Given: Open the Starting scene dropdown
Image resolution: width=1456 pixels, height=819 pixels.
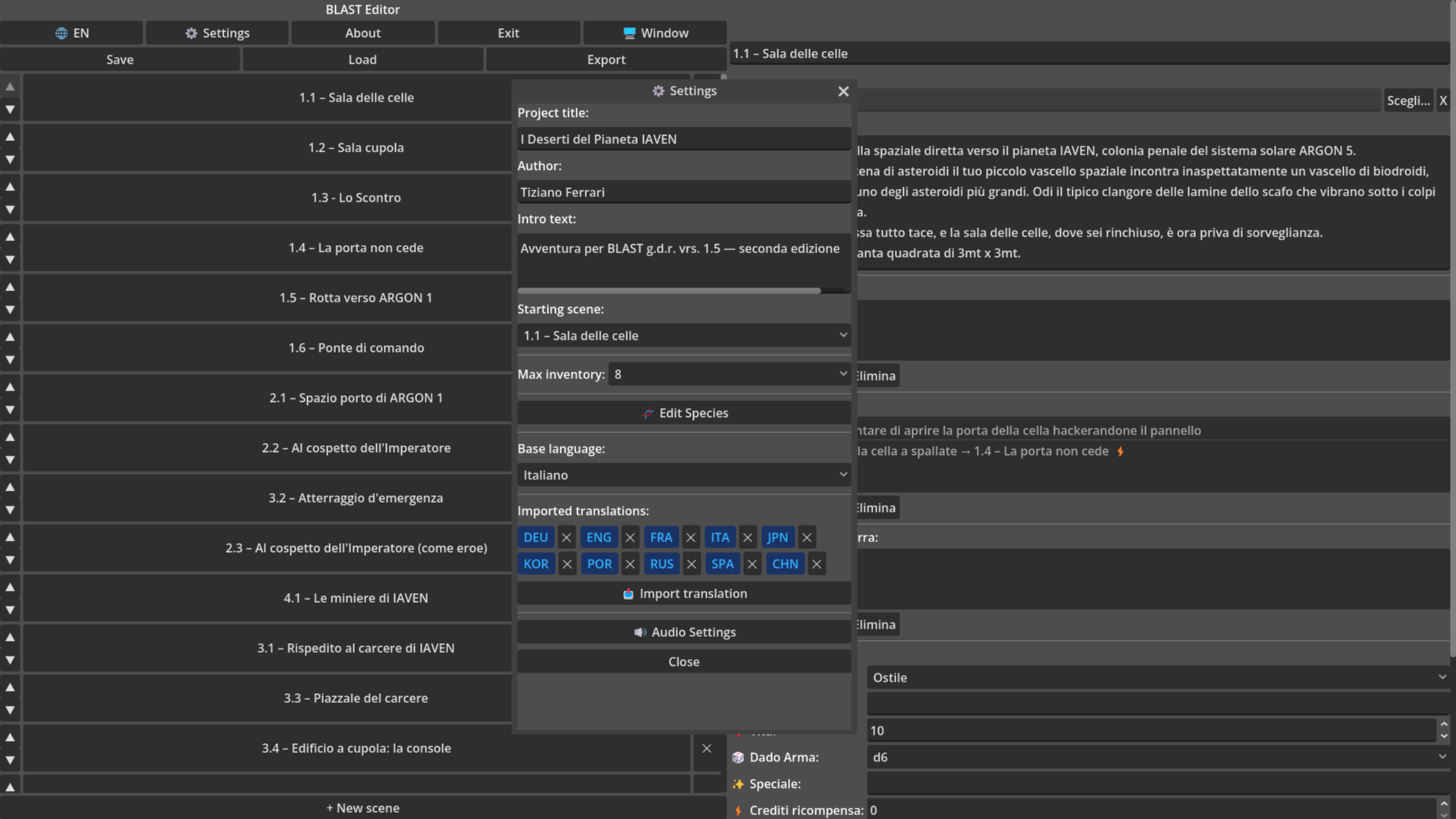Looking at the screenshot, I should coord(683,335).
